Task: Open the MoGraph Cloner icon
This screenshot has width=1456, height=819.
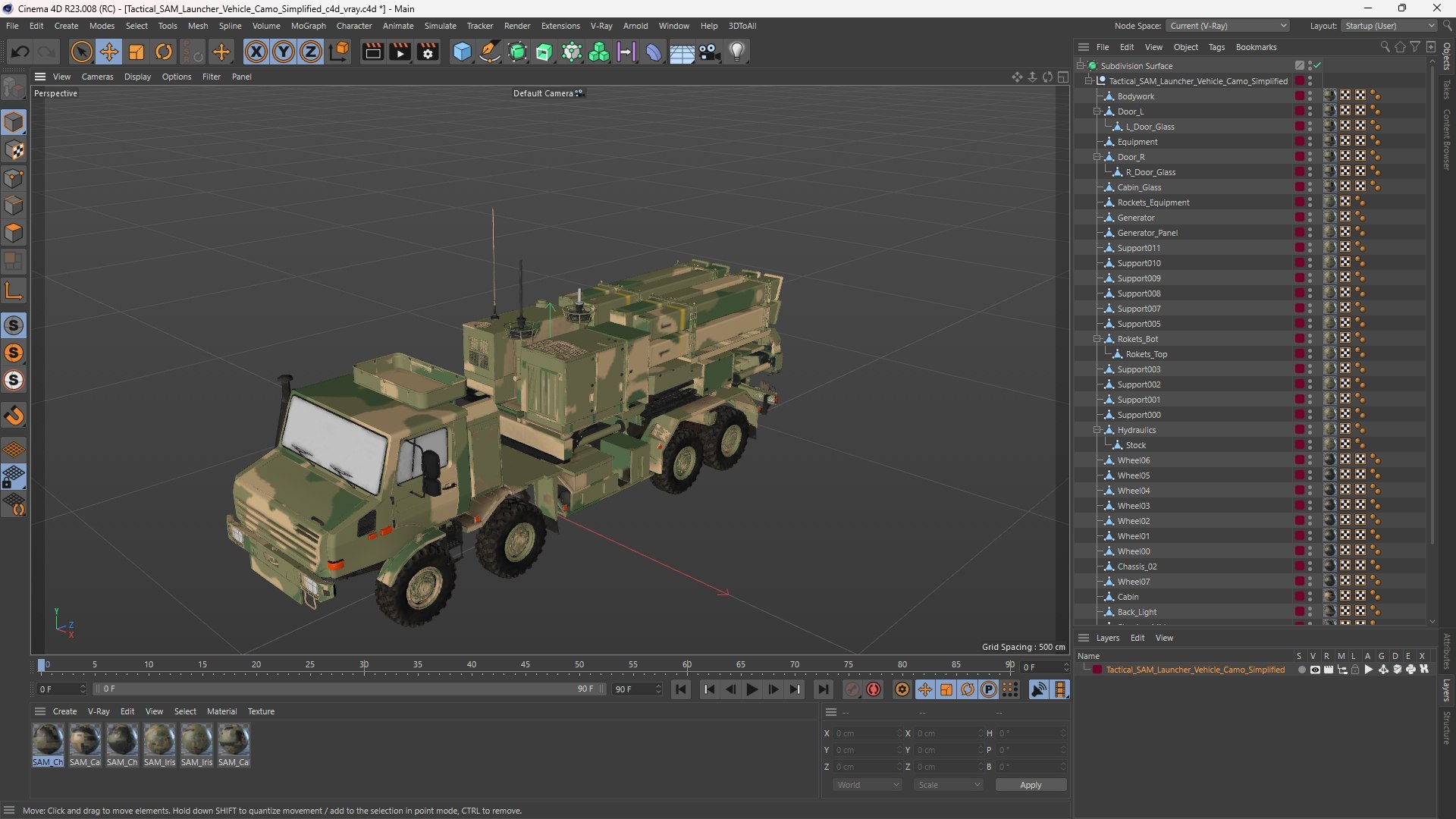Action: click(599, 52)
